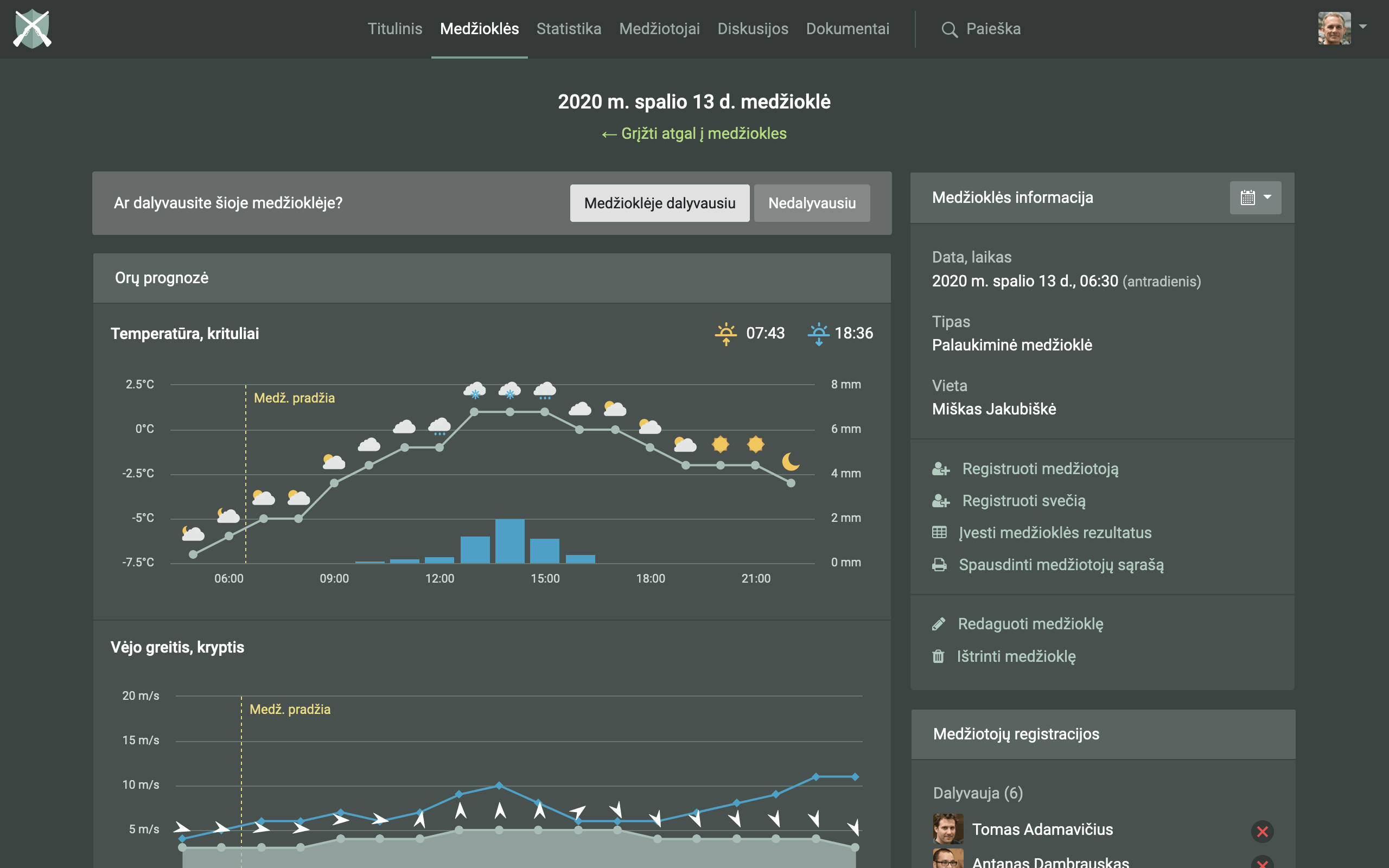The height and width of the screenshot is (868, 1389).
Task: Click the Paieška search field
Action: pyautogui.click(x=993, y=29)
